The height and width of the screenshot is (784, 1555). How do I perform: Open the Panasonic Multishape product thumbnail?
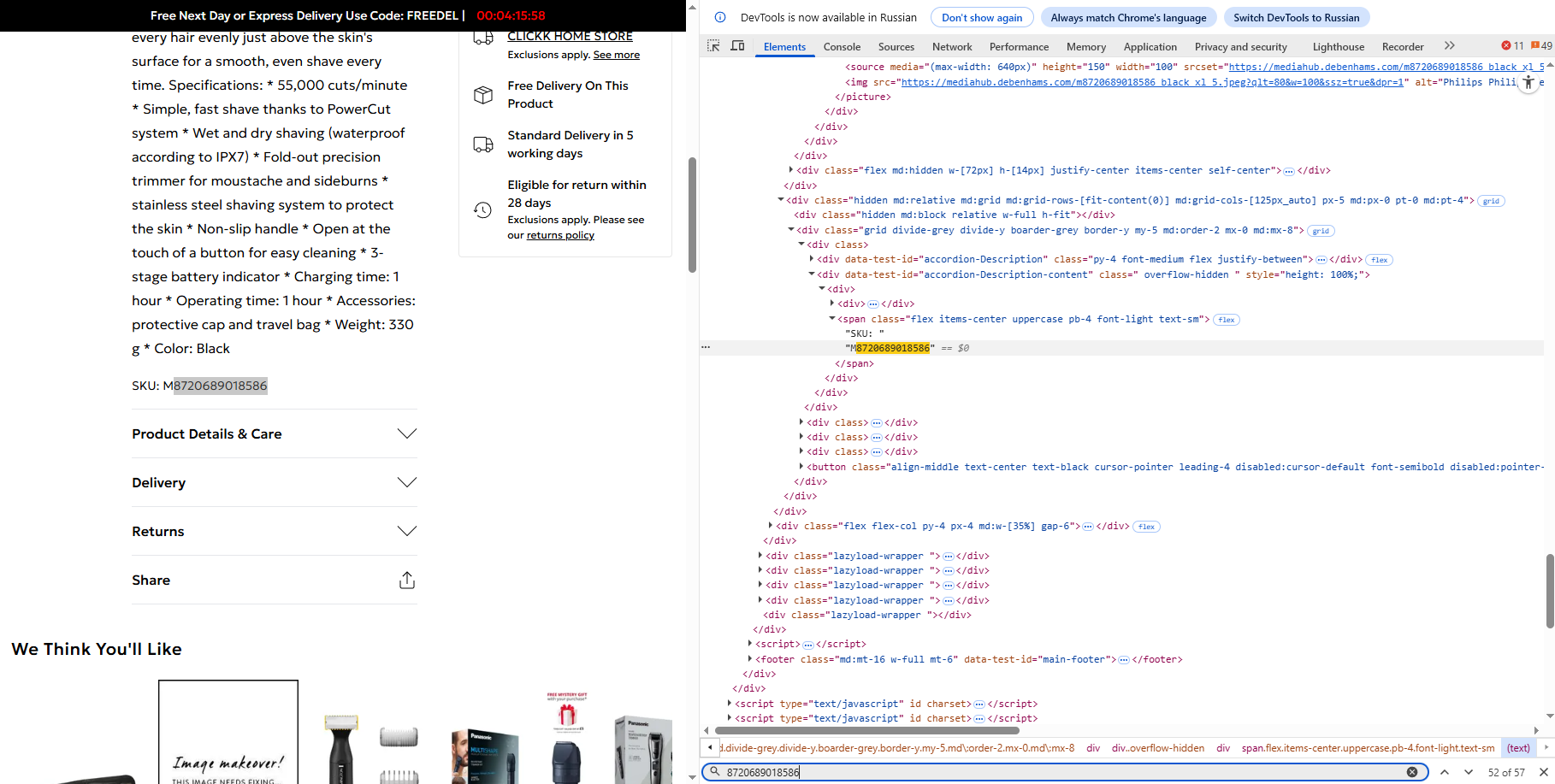click(x=485, y=756)
